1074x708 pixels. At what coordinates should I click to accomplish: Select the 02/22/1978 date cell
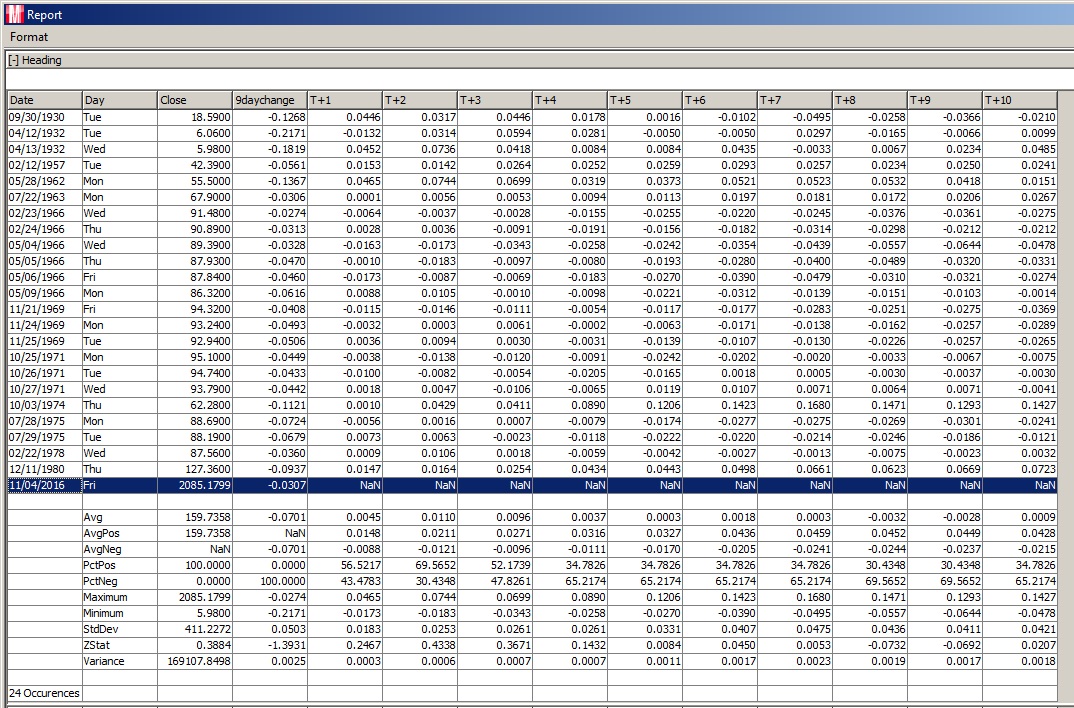[45, 453]
